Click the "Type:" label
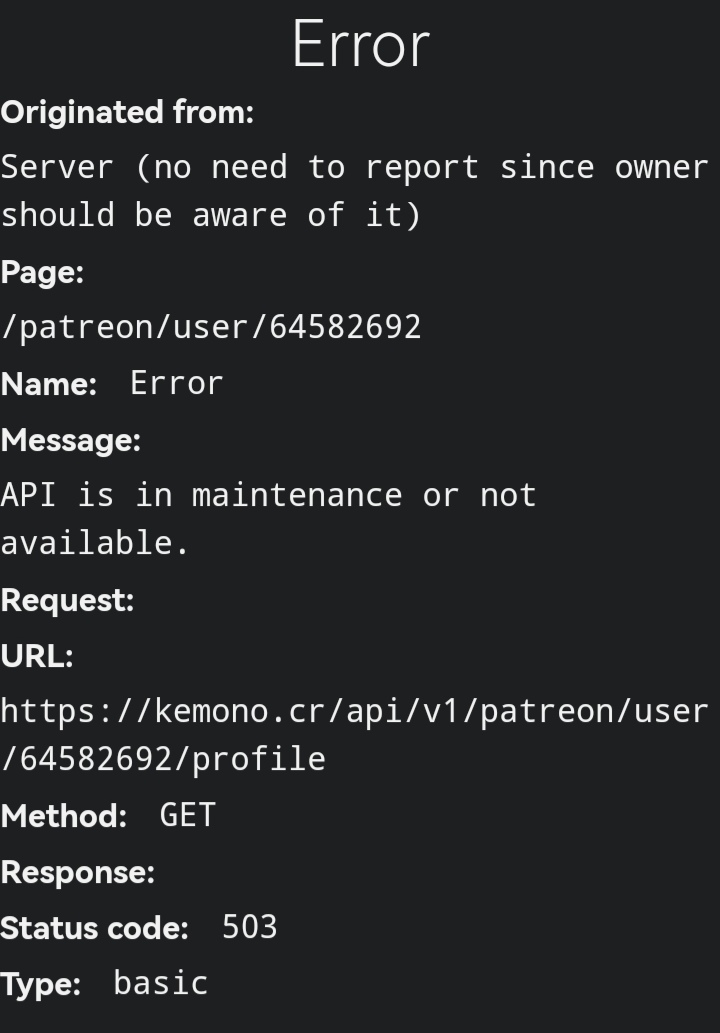Viewport: 720px width, 1033px height. tap(41, 984)
